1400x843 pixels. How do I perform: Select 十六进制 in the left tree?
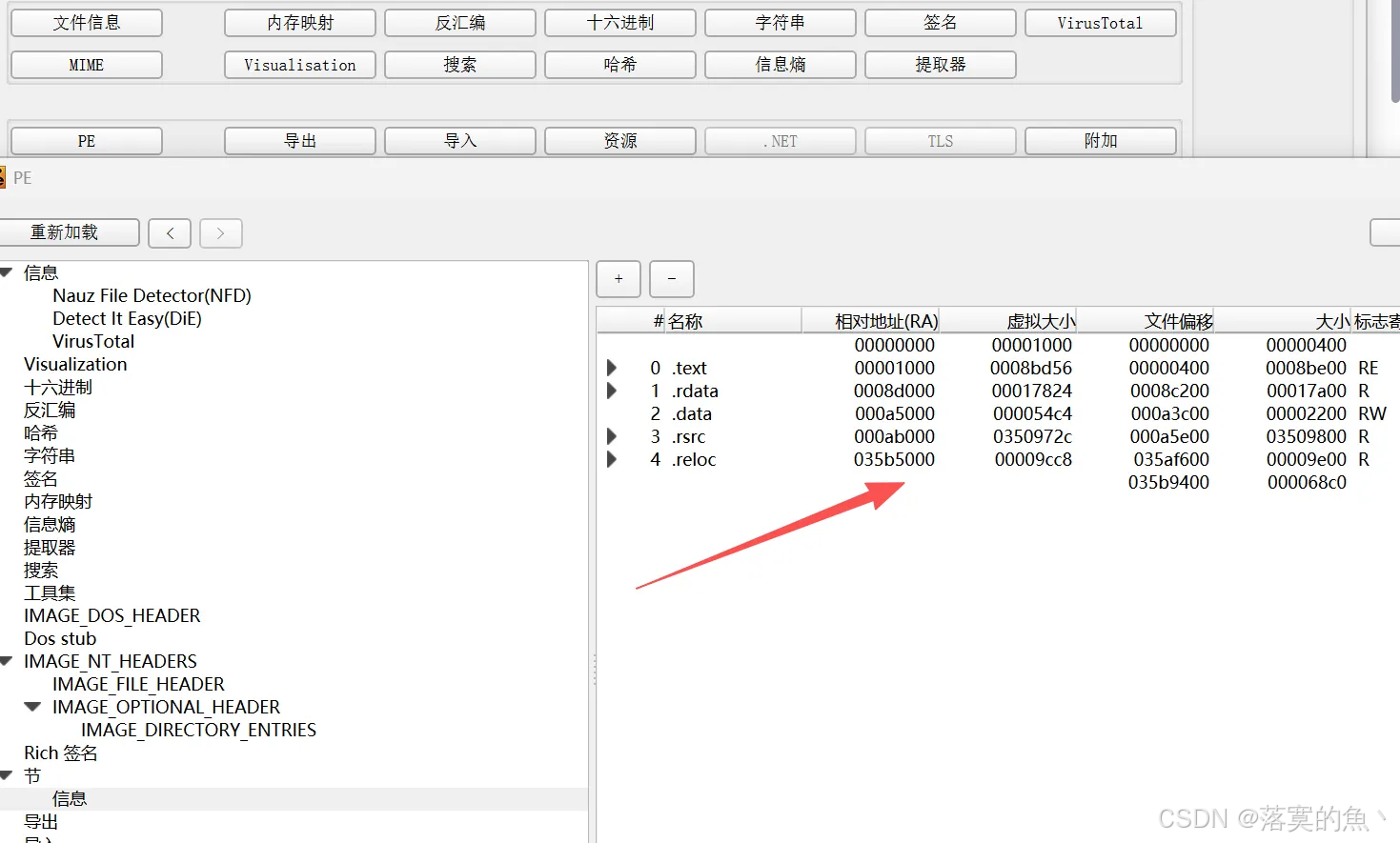pos(58,387)
